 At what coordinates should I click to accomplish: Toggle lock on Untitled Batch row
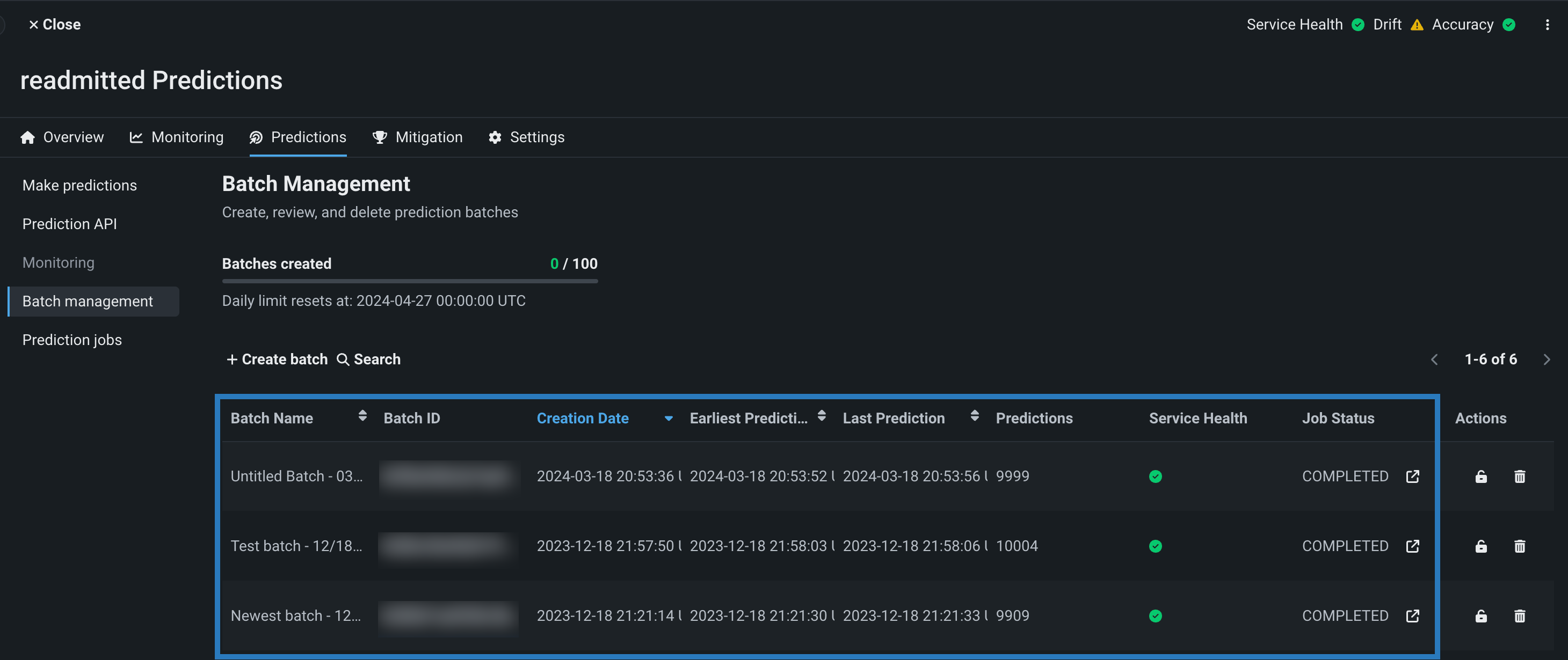click(x=1480, y=476)
